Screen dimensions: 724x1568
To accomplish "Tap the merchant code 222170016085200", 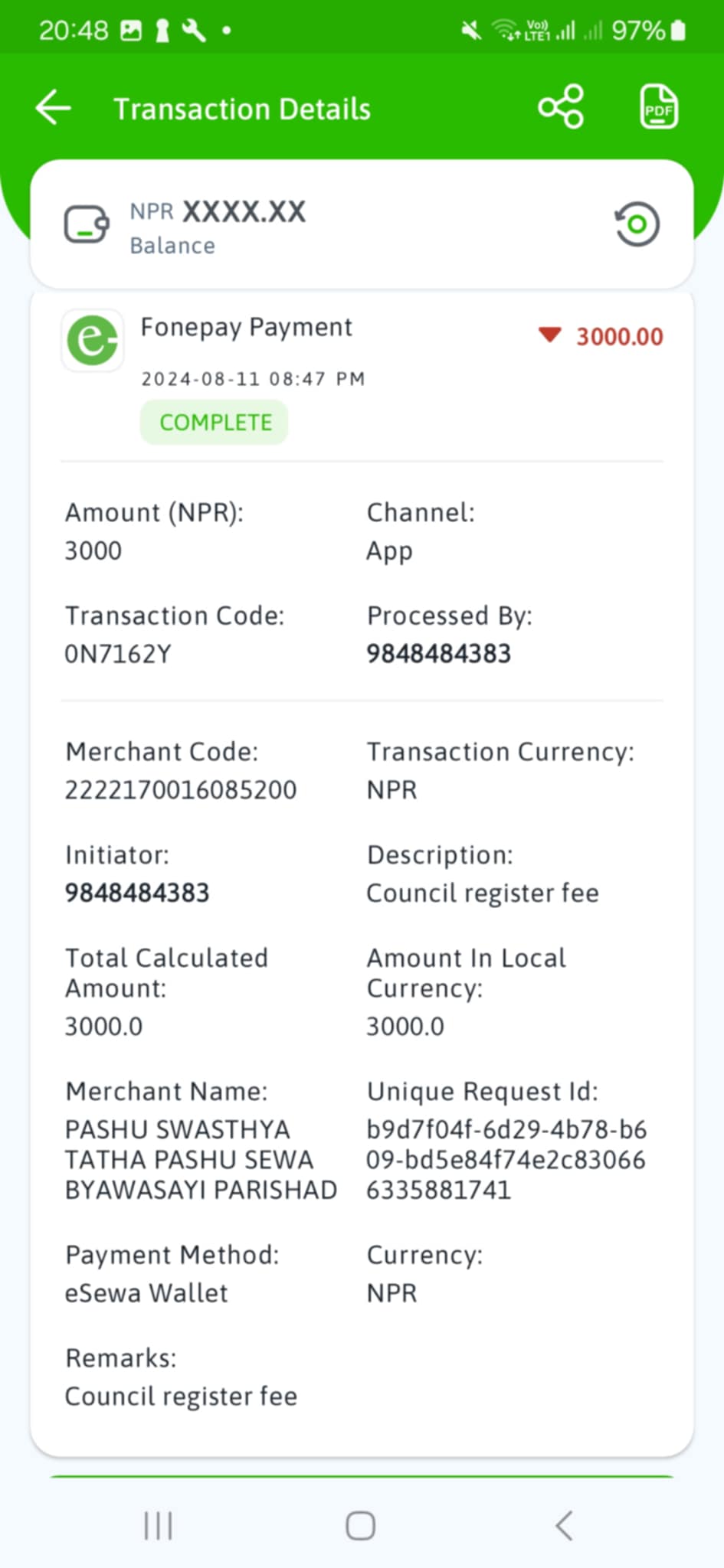I will (181, 789).
